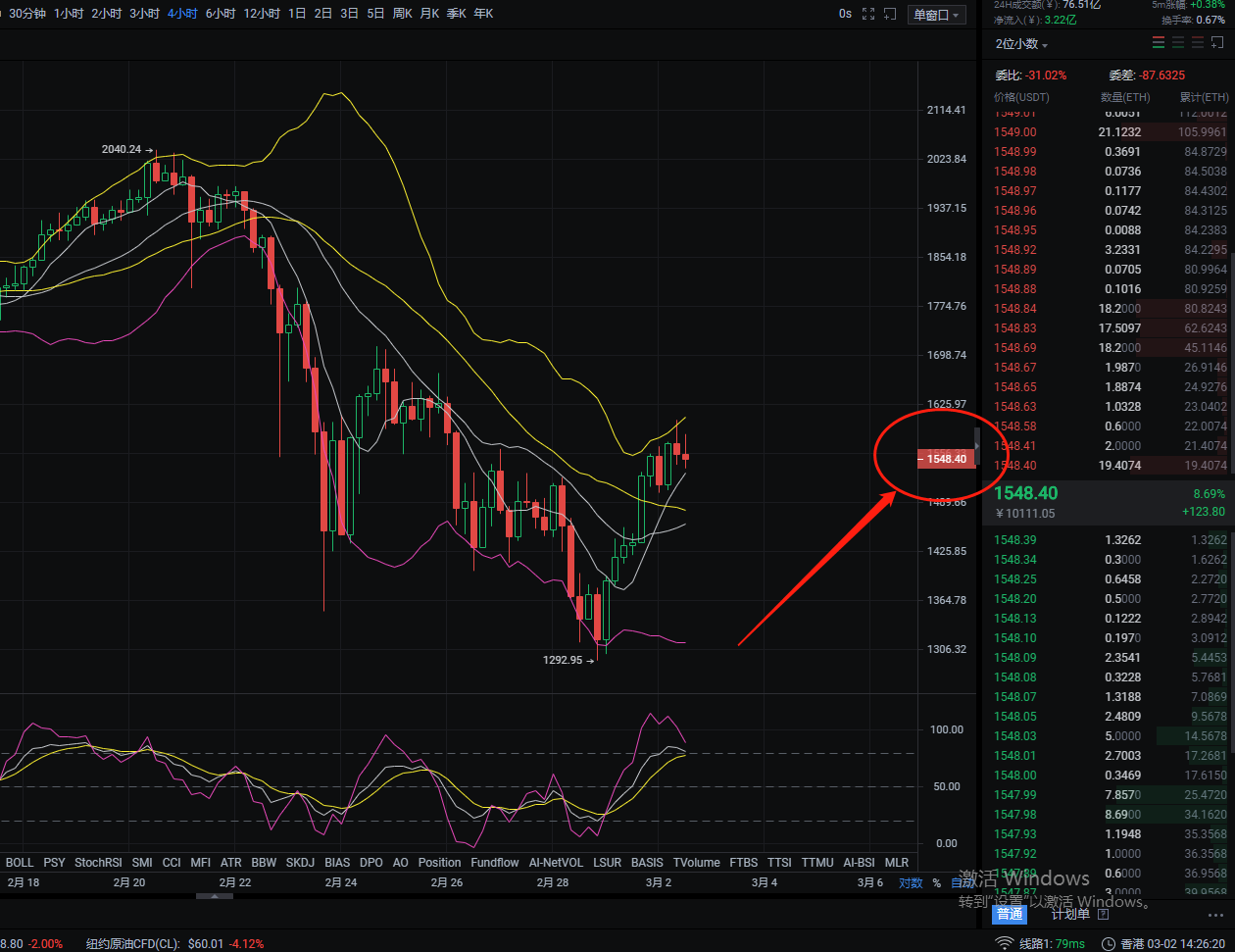Show combined buy and sell order book view
The height and width of the screenshot is (952, 1235).
(x=1159, y=43)
